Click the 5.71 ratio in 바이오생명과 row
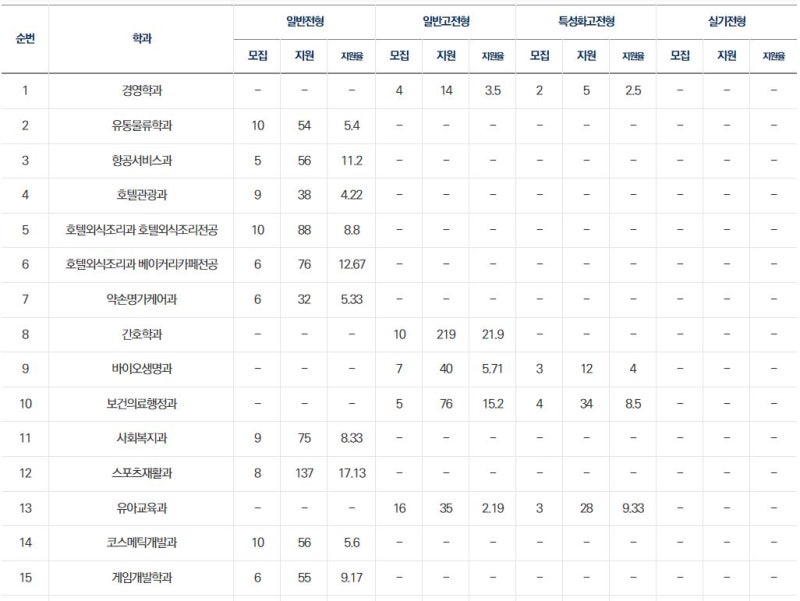 tap(492, 369)
